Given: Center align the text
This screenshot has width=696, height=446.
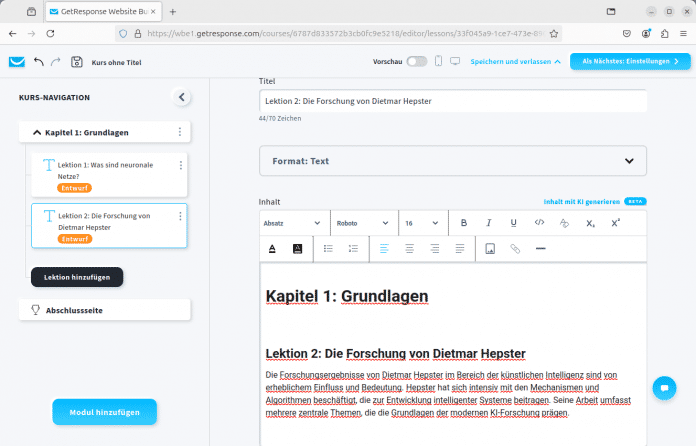Looking at the screenshot, I should coord(408,248).
